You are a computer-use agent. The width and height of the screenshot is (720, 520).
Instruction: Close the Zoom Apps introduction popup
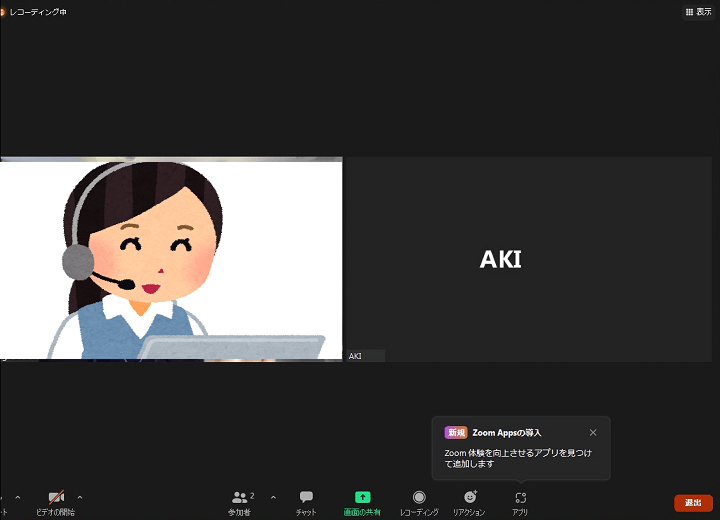click(593, 432)
